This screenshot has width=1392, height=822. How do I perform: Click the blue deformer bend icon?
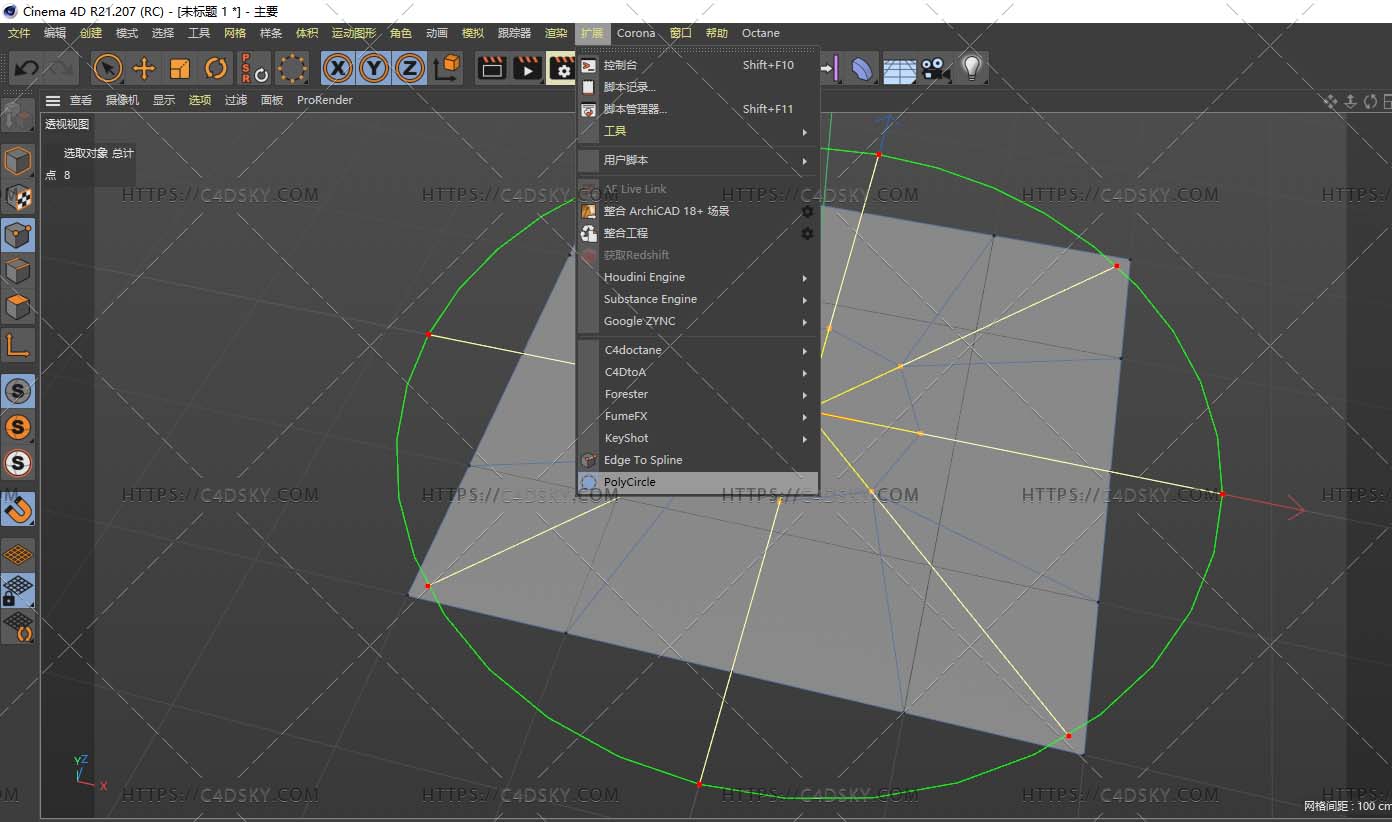(x=861, y=68)
